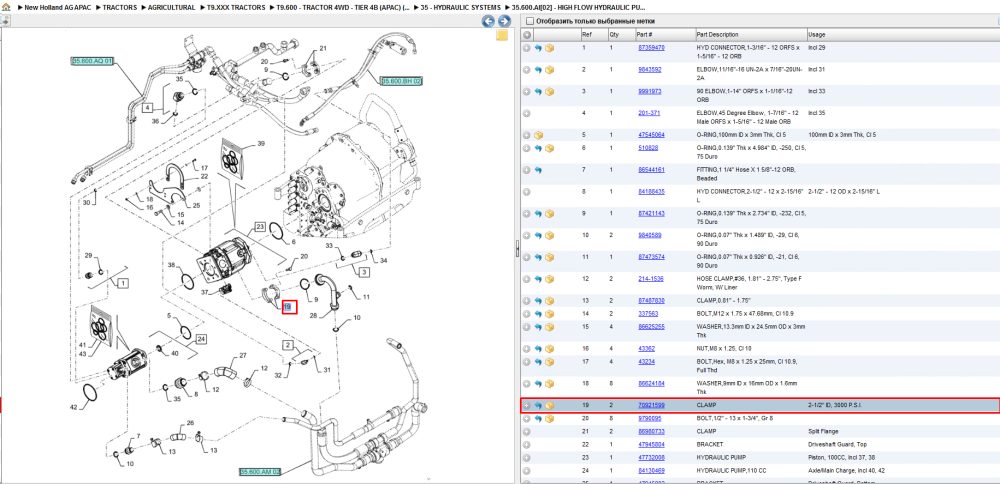Open 'AGRICULTURAL' breadcrumb
This screenshot has height=484, width=1000.
[172, 7]
